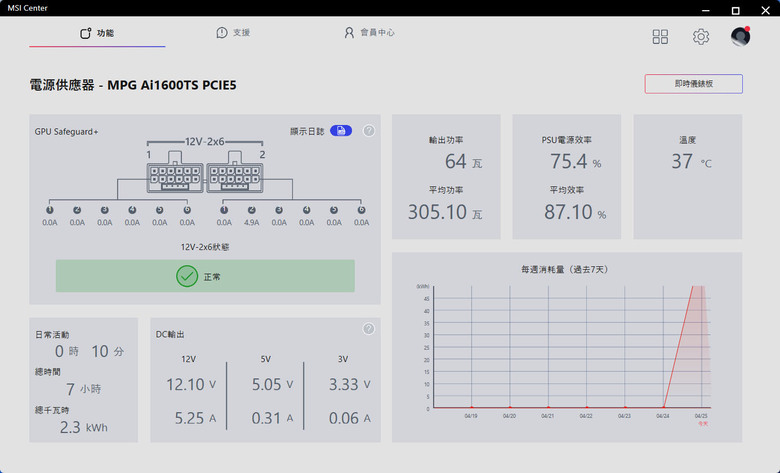Switch to the 支援 tab

[233, 33]
